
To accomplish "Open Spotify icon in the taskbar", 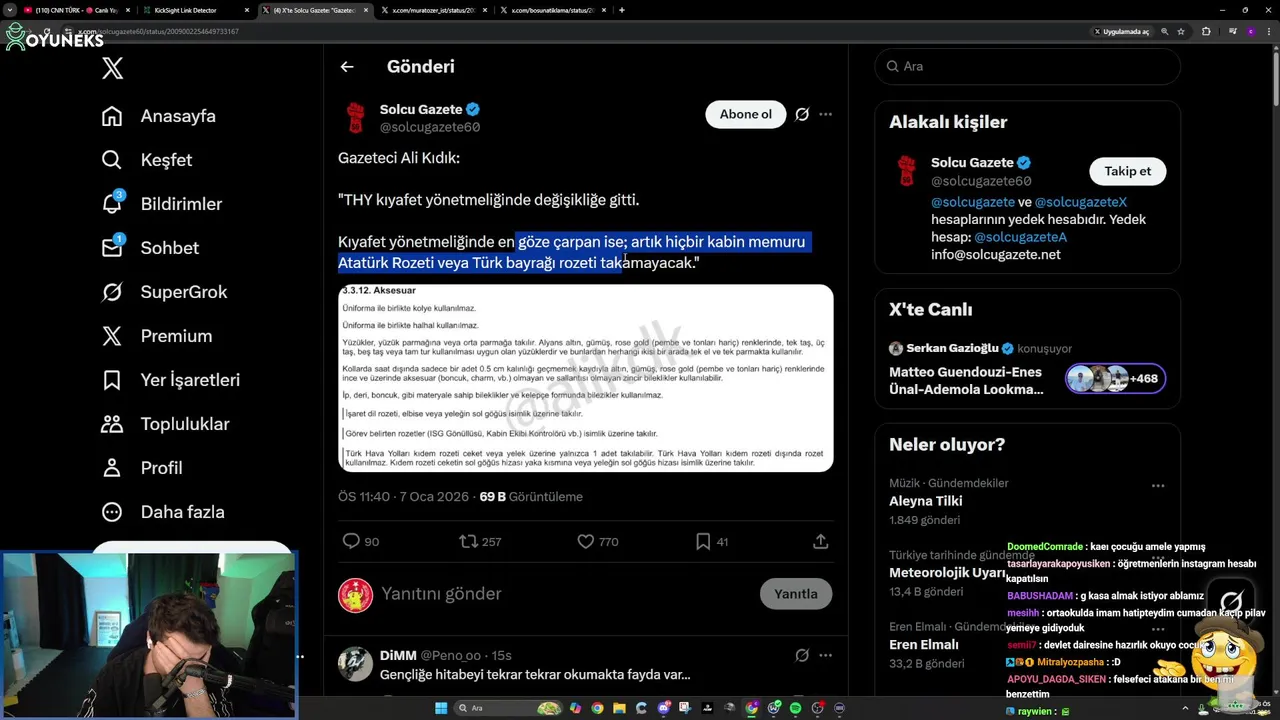I will pos(795,708).
